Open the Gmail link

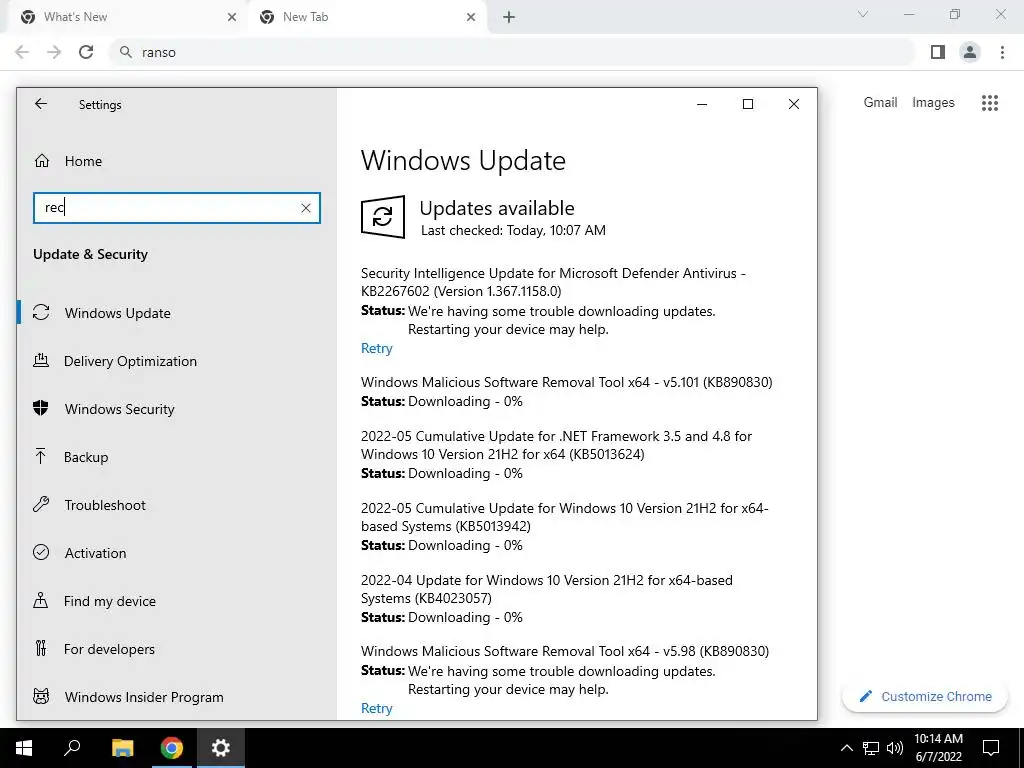click(x=880, y=103)
